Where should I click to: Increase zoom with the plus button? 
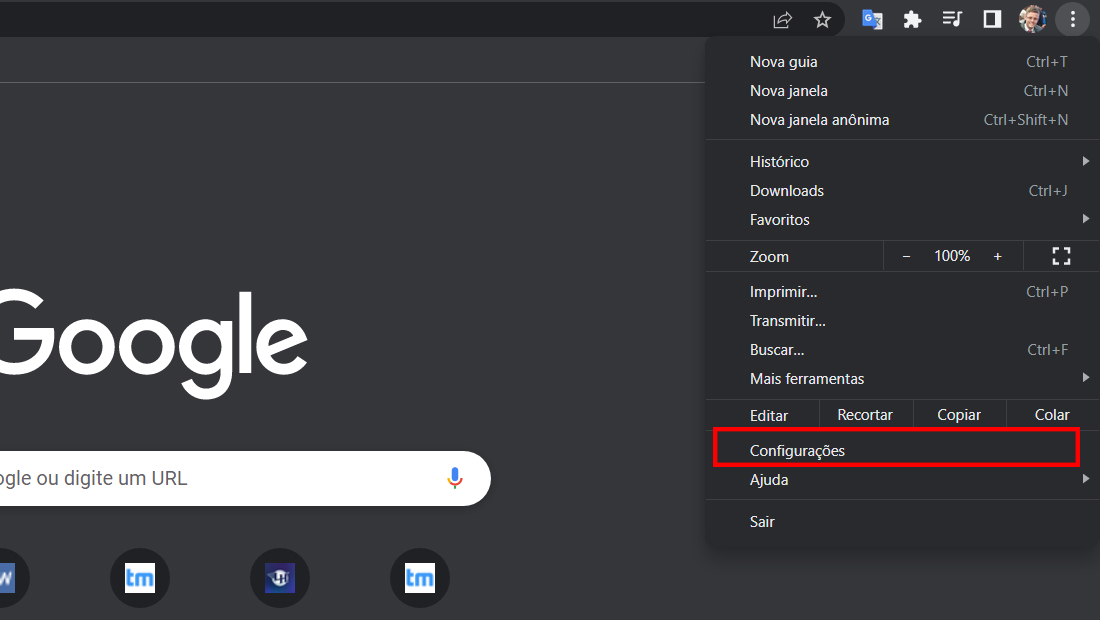[998, 257]
